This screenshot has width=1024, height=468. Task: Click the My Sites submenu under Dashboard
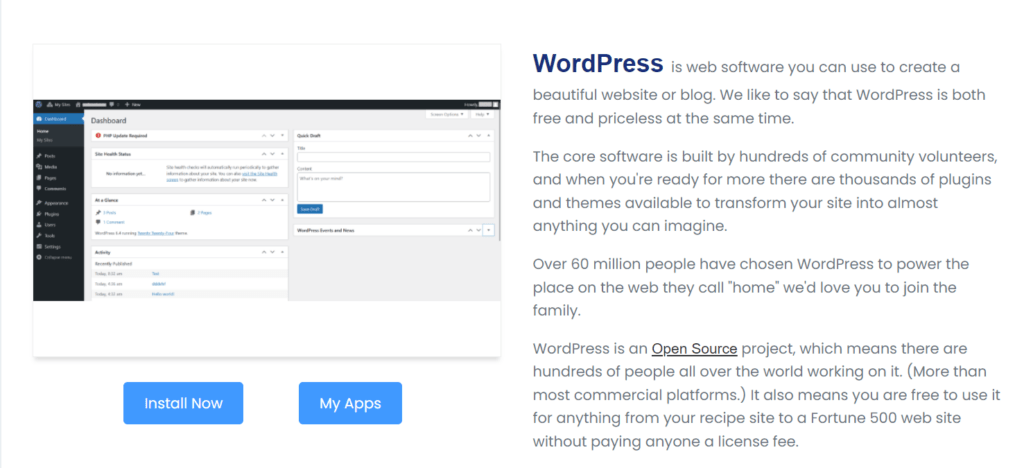(44, 140)
